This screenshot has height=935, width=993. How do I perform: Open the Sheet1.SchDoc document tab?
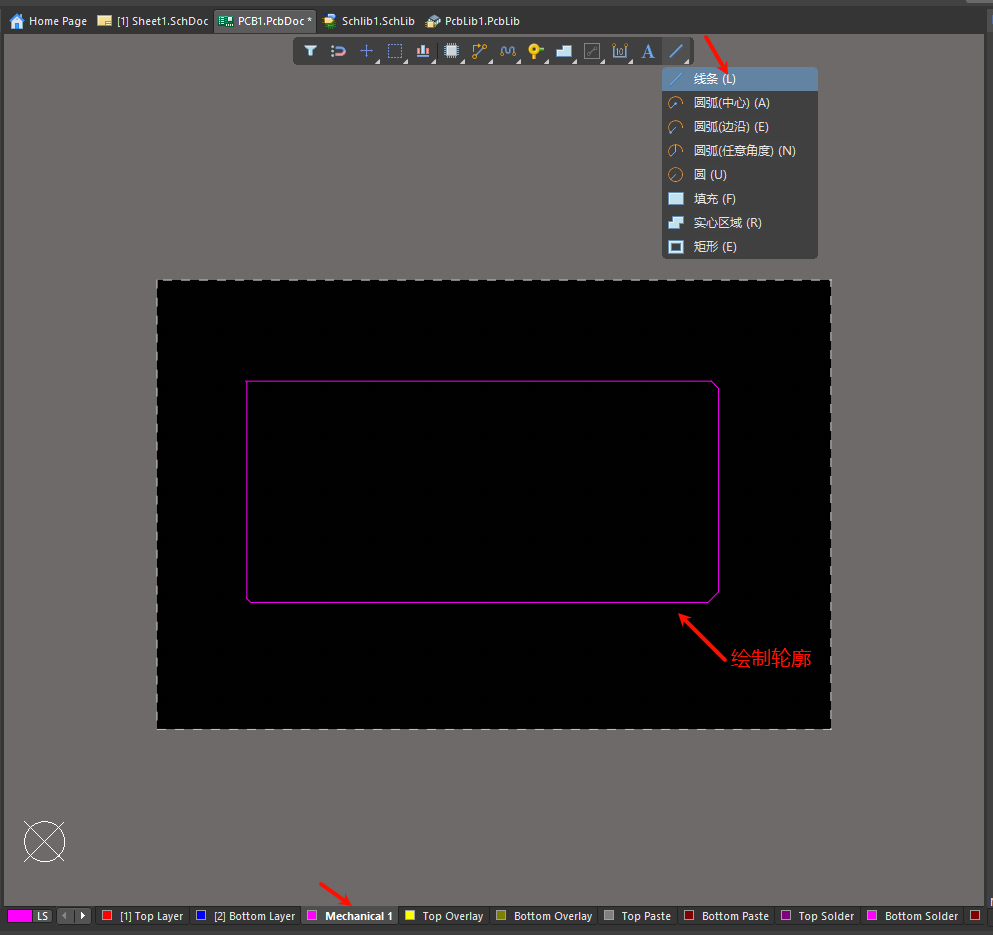pyautogui.click(x=153, y=21)
